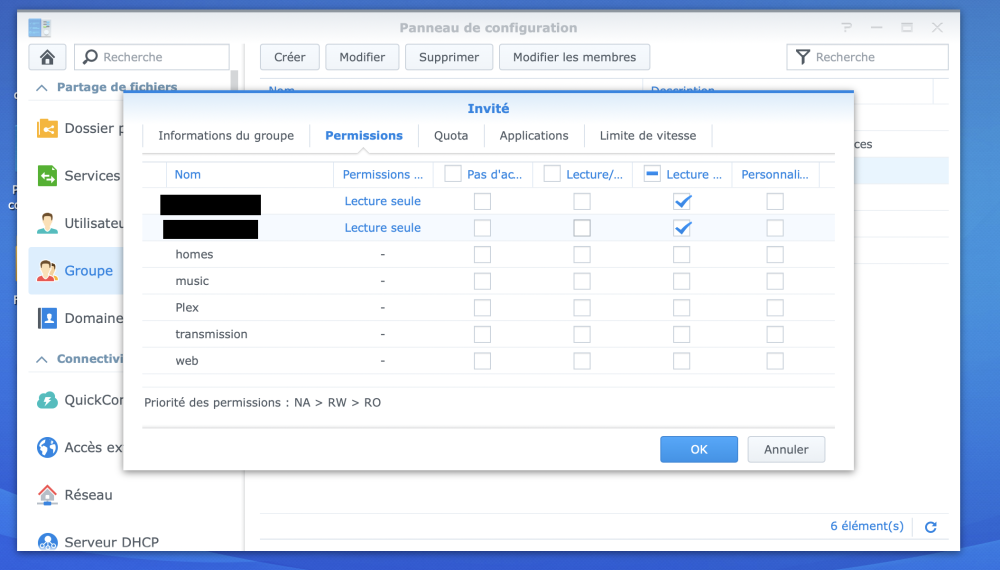Click magnifier icon in sidebar search
This screenshot has height=570, width=1000.
click(x=91, y=57)
